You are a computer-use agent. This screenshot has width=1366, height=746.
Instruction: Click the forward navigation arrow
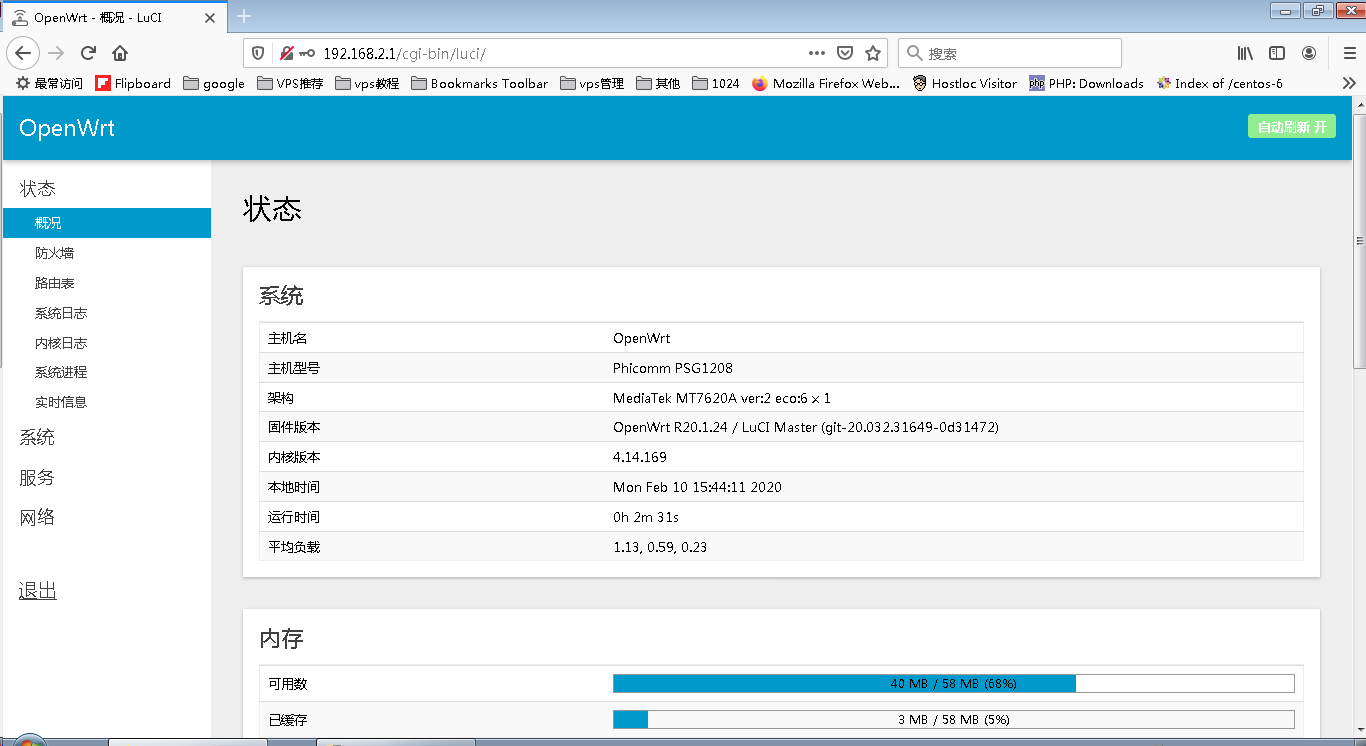point(56,53)
